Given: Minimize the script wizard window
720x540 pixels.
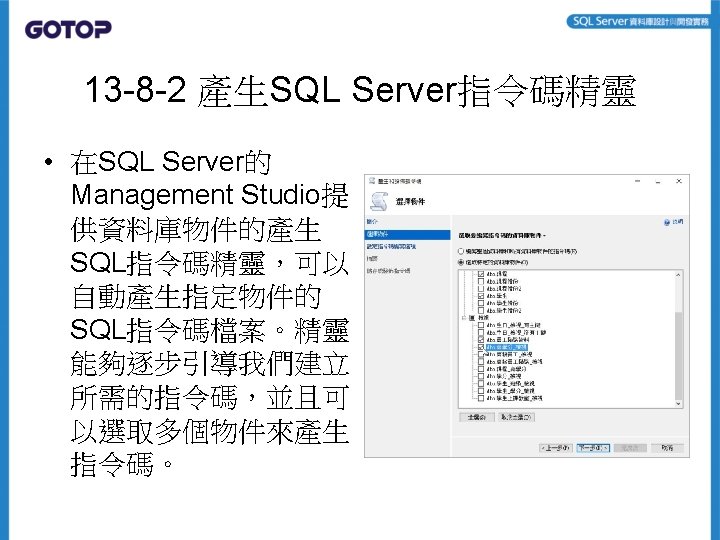Looking at the screenshot, I should click(637, 181).
